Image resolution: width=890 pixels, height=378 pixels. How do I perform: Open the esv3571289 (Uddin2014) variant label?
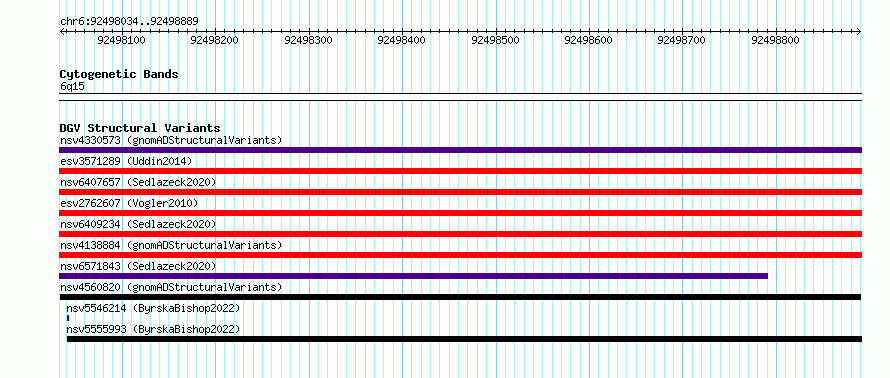(x=126, y=161)
